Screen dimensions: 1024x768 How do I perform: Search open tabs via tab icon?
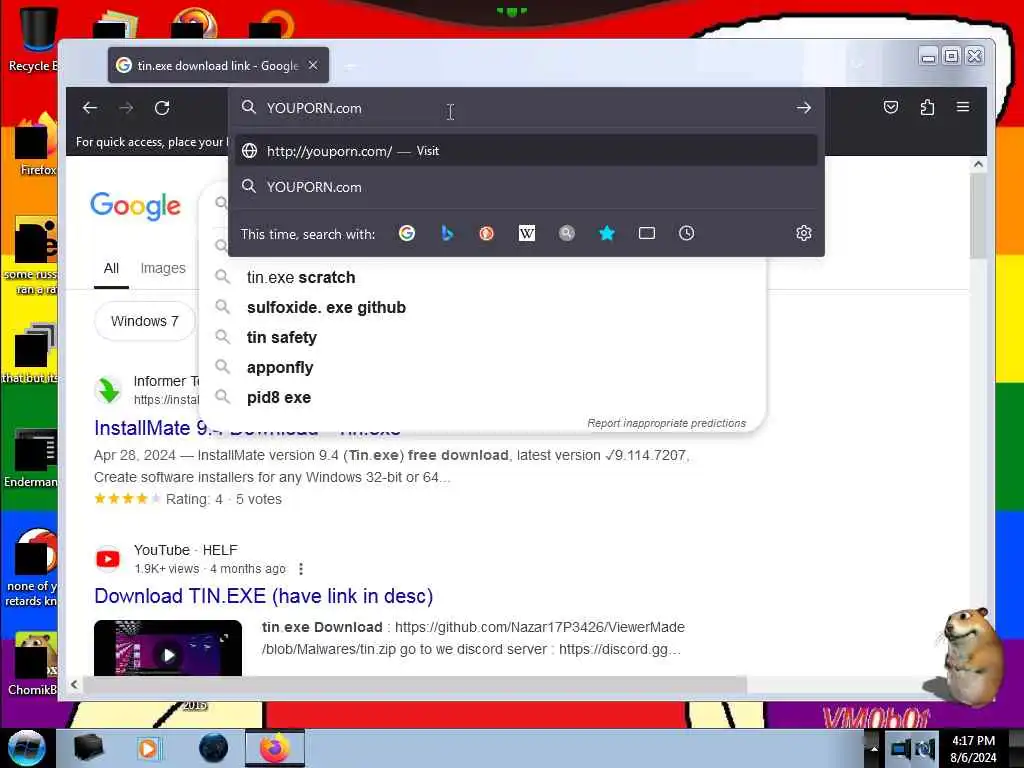coord(647,233)
